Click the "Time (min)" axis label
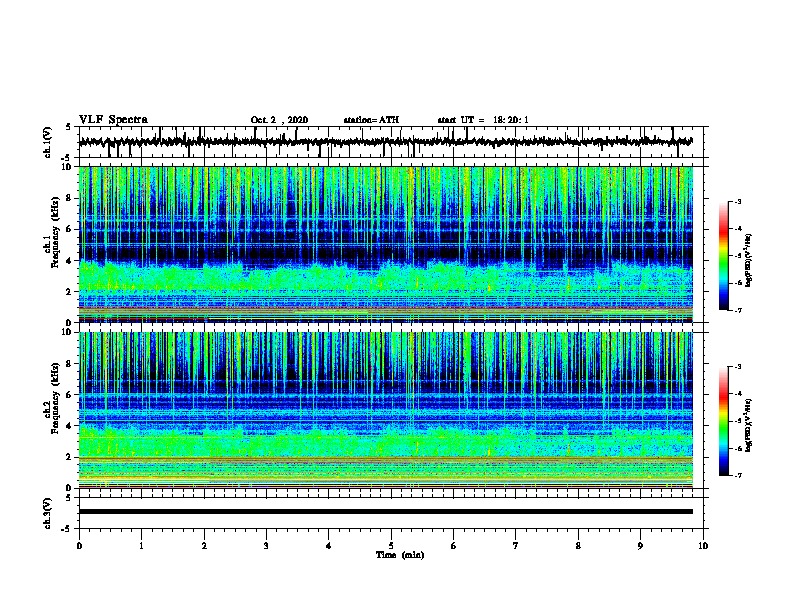The width and height of the screenshot is (792, 612). click(x=400, y=555)
